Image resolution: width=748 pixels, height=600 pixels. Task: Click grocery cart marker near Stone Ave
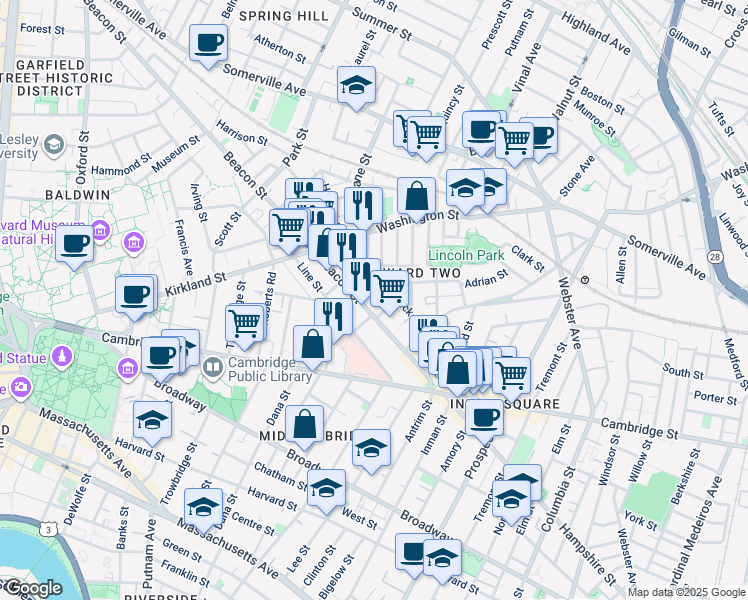[x=514, y=142]
